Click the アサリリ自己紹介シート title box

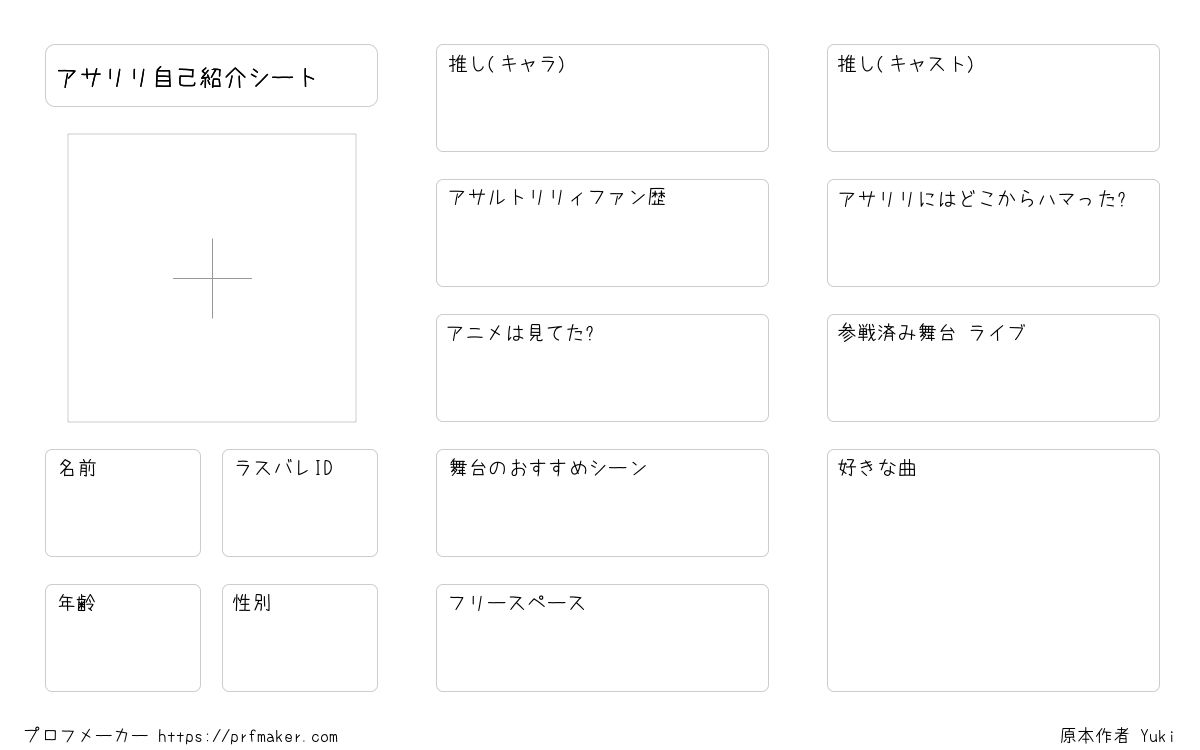[211, 75]
